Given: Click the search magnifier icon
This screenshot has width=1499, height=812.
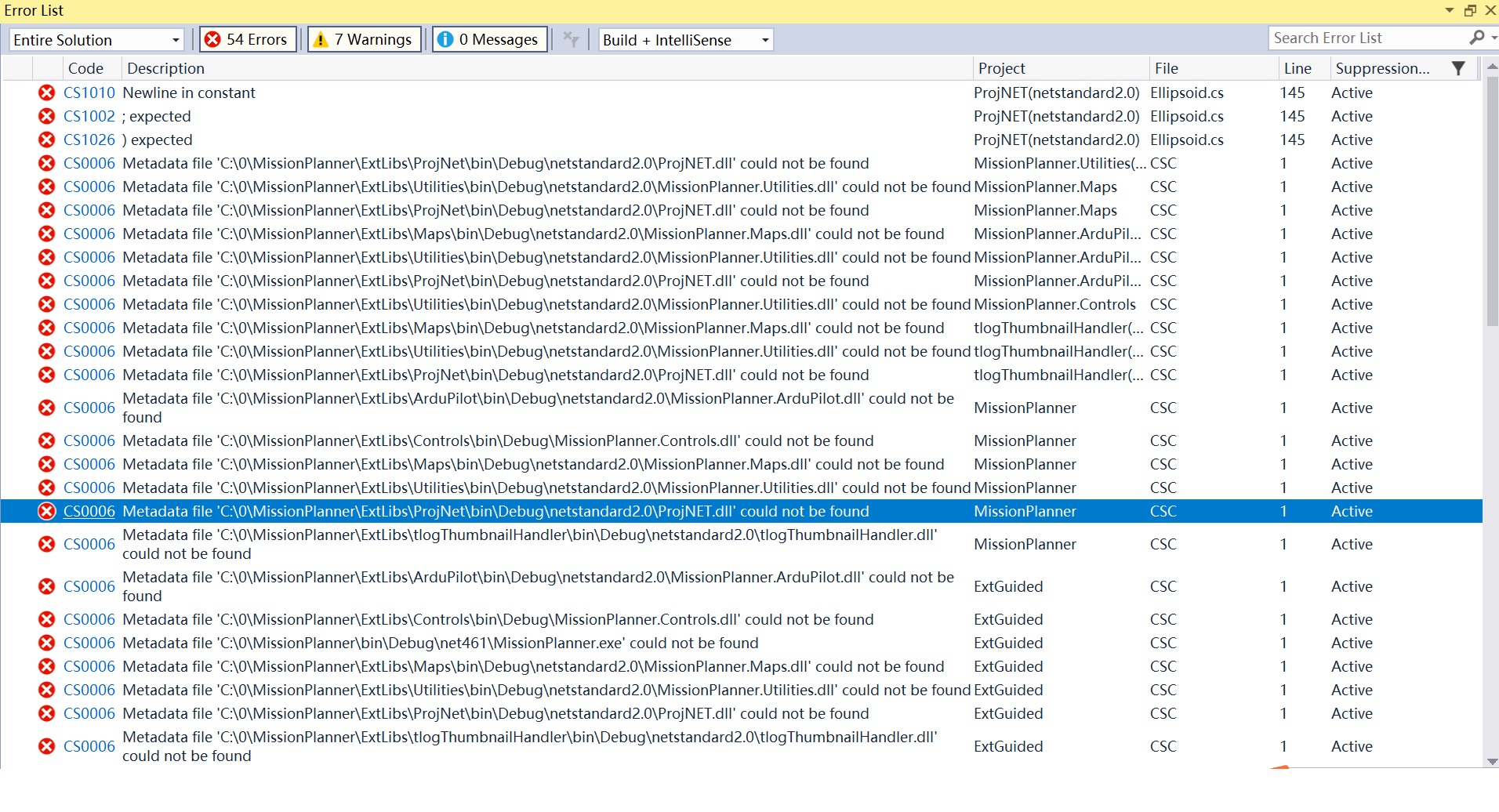Looking at the screenshot, I should click(1477, 38).
